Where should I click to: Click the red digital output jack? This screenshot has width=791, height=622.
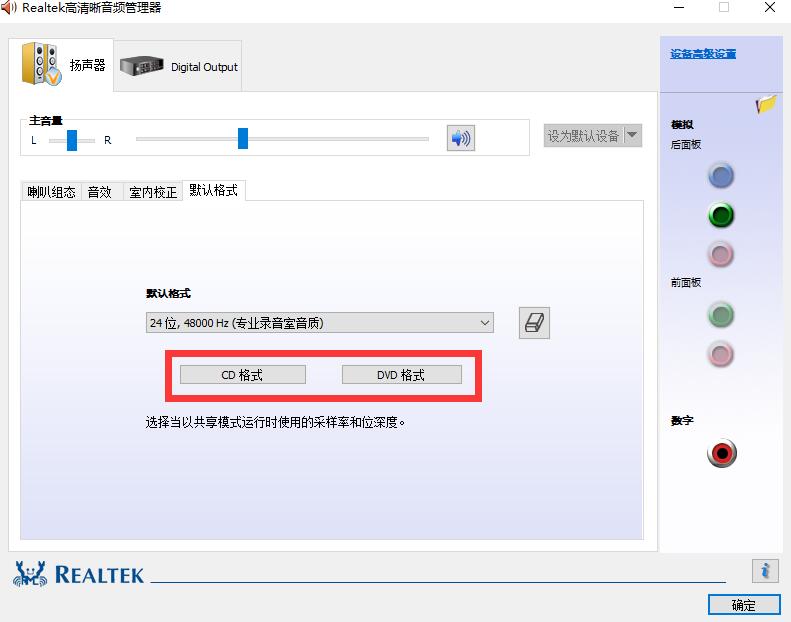coord(722,453)
